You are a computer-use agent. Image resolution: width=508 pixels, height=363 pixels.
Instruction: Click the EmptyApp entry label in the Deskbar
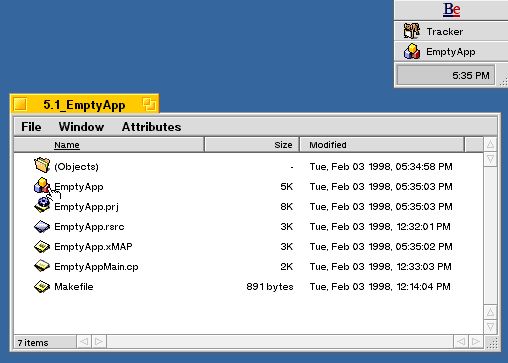pyautogui.click(x=451, y=52)
